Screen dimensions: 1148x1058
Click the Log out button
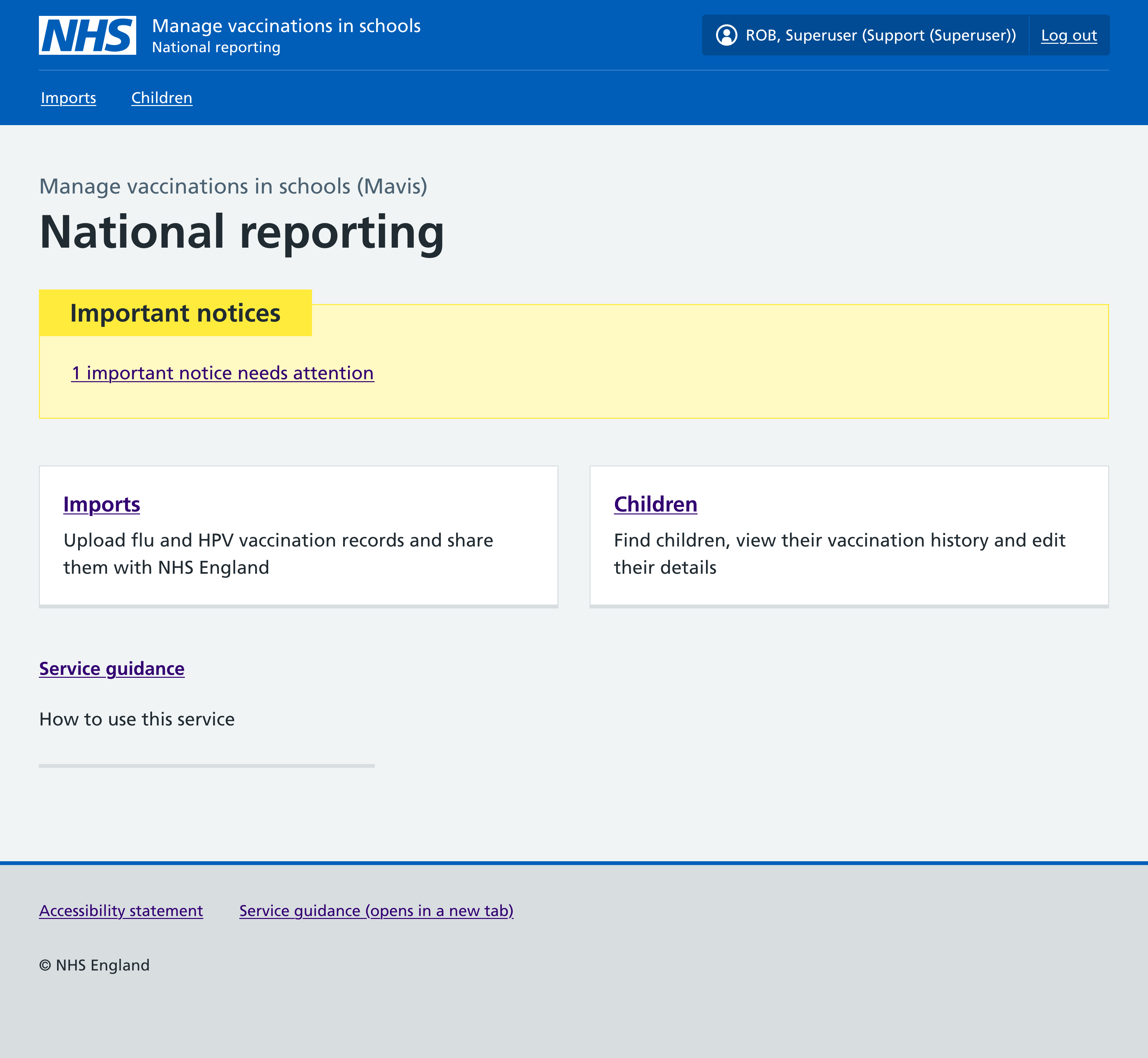pos(1068,35)
